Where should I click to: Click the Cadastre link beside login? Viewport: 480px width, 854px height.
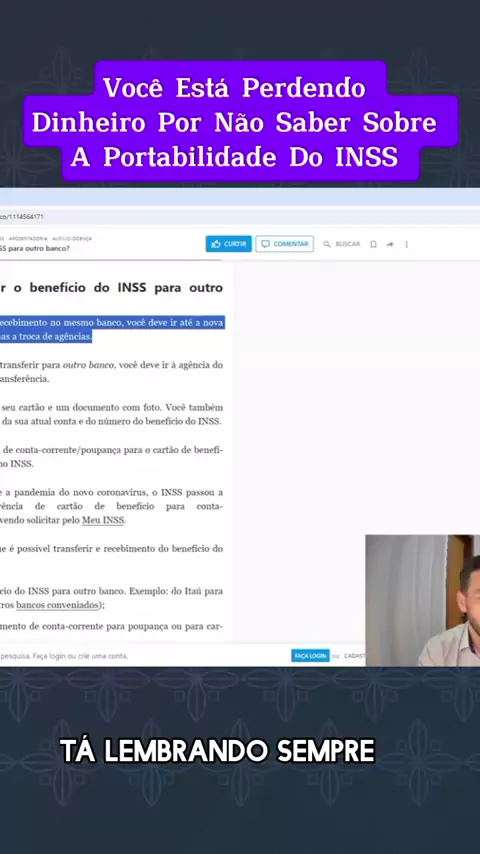(x=354, y=656)
